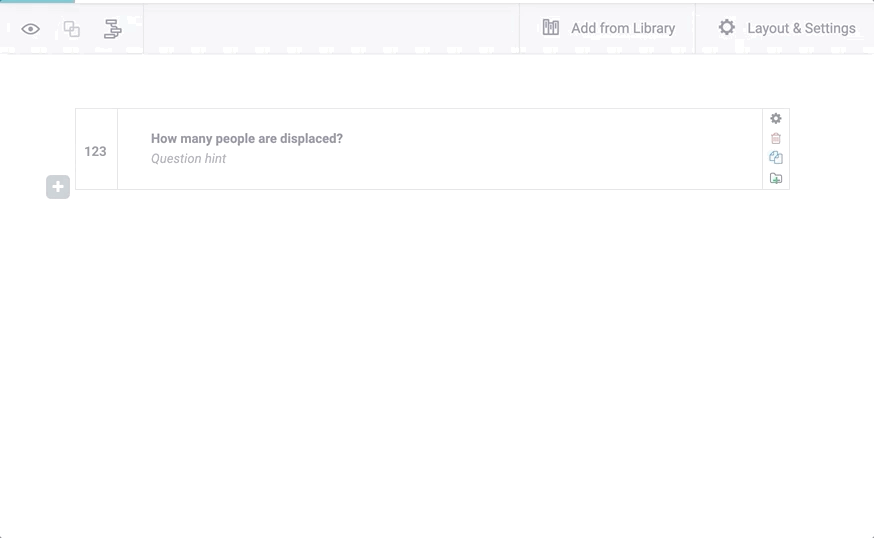Viewport: 874px width, 538px height.
Task: Add the question to library
Action: (x=776, y=179)
